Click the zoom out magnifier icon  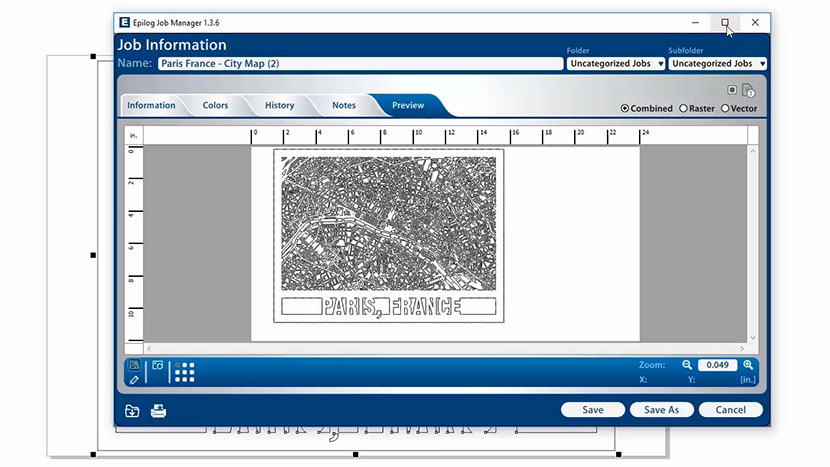tap(687, 365)
